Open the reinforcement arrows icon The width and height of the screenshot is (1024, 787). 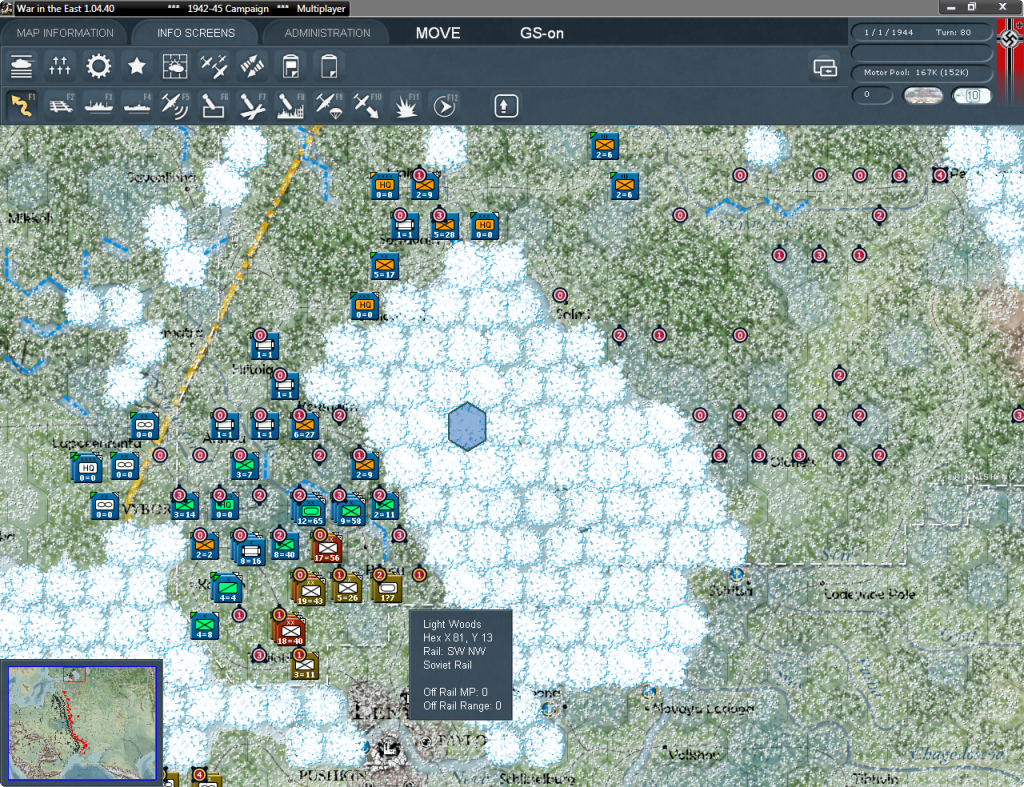tap(252, 67)
